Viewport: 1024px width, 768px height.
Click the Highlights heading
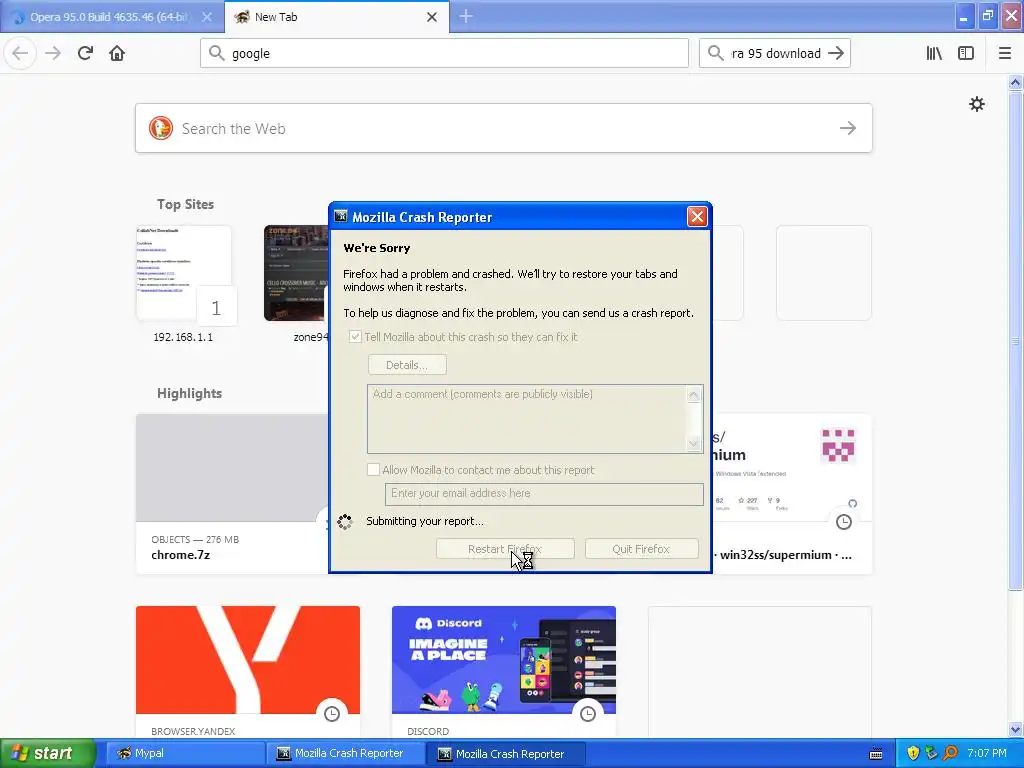(x=189, y=393)
